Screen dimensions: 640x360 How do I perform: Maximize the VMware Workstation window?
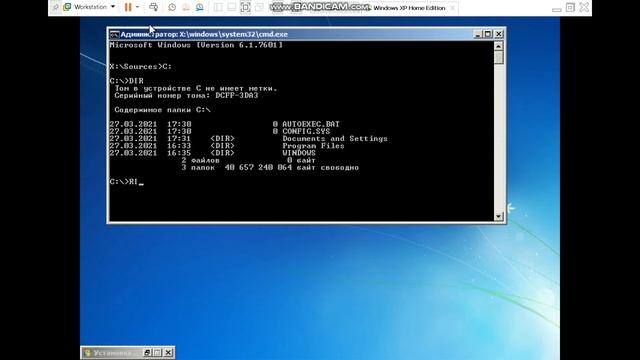click(x=570, y=7)
